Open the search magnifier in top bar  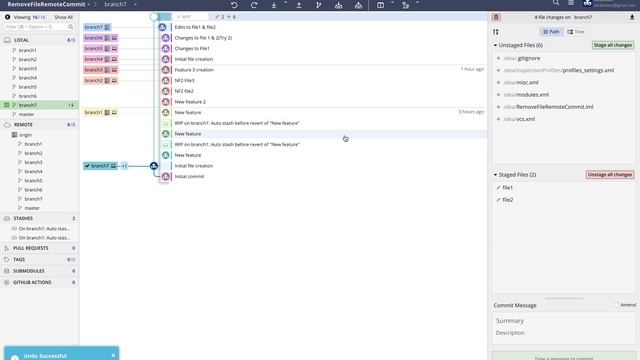pos(556,3)
